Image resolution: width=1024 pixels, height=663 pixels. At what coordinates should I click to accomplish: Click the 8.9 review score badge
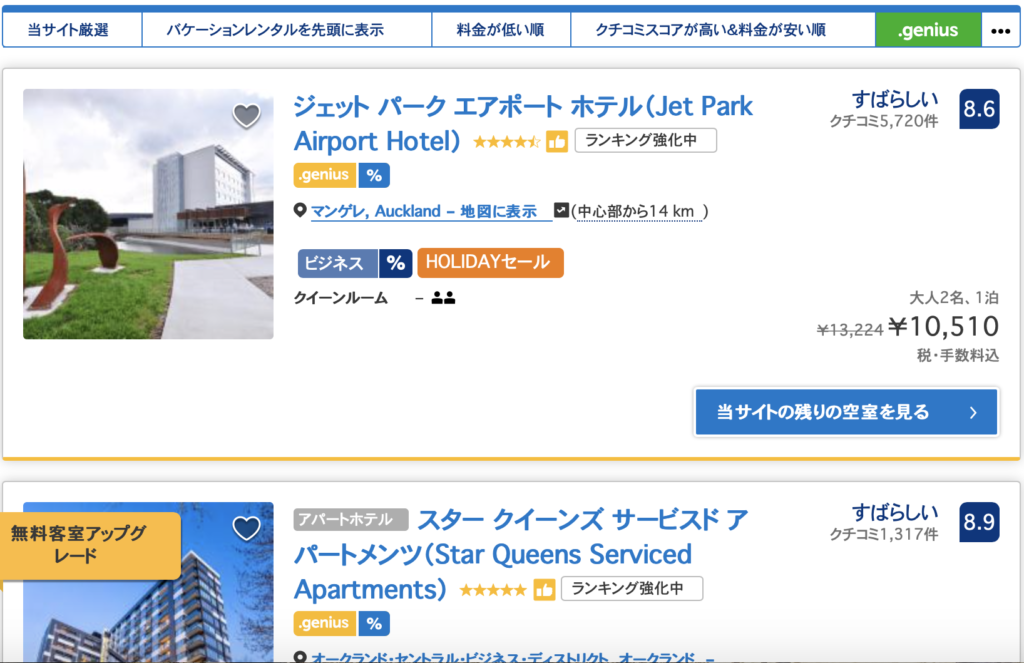point(979,522)
